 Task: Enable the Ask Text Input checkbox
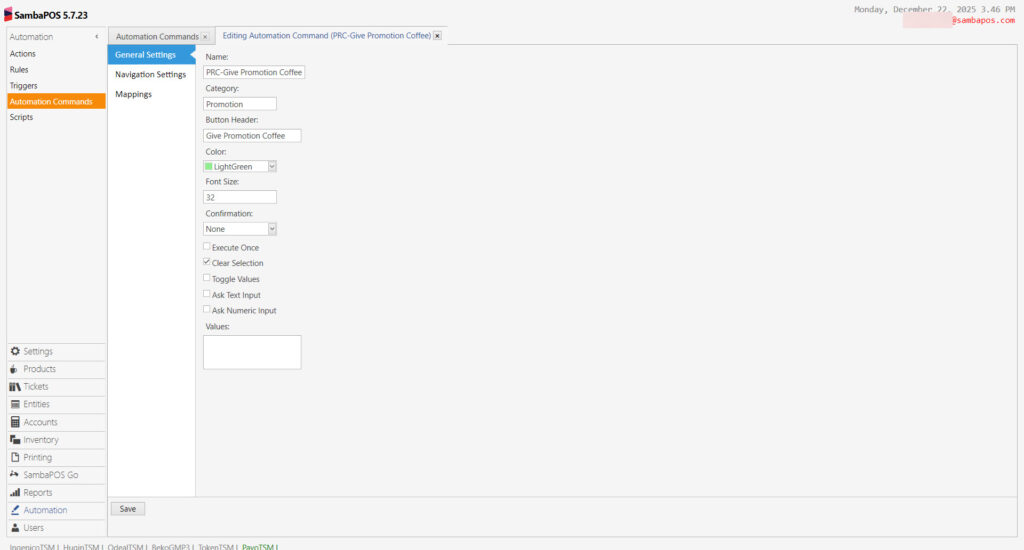tap(207, 295)
